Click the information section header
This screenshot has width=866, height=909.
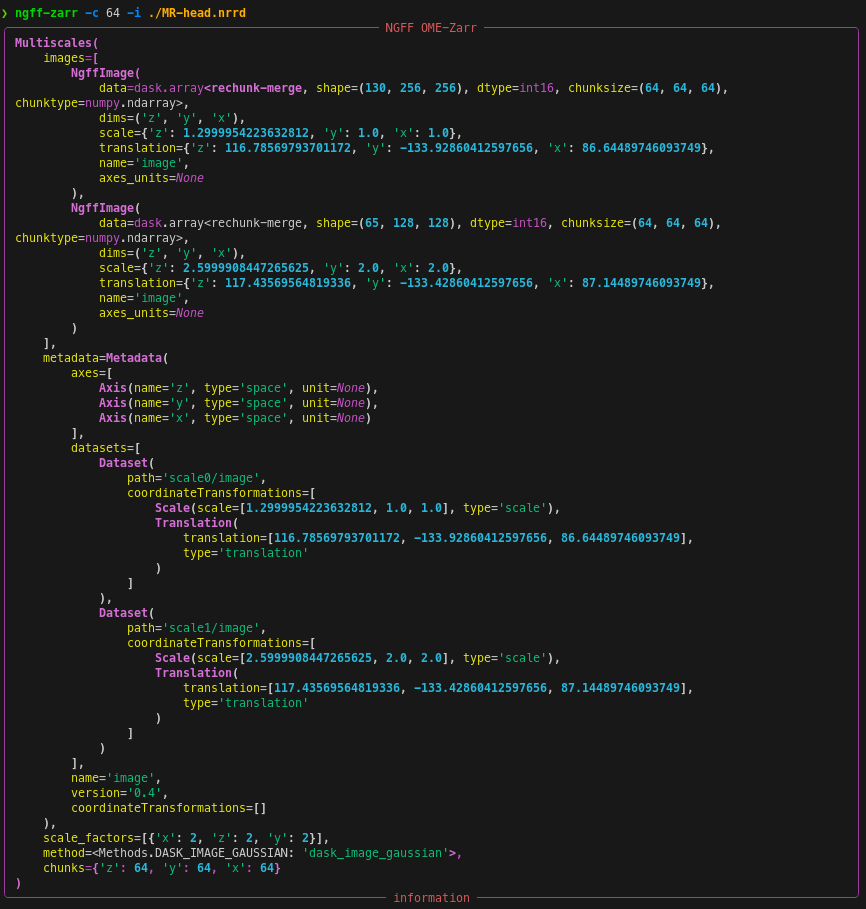431,897
